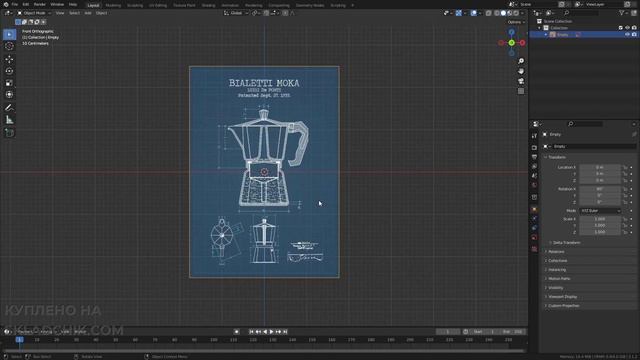The height and width of the screenshot is (360, 640).
Task: Open the Scene properties tab
Action: (x=534, y=176)
